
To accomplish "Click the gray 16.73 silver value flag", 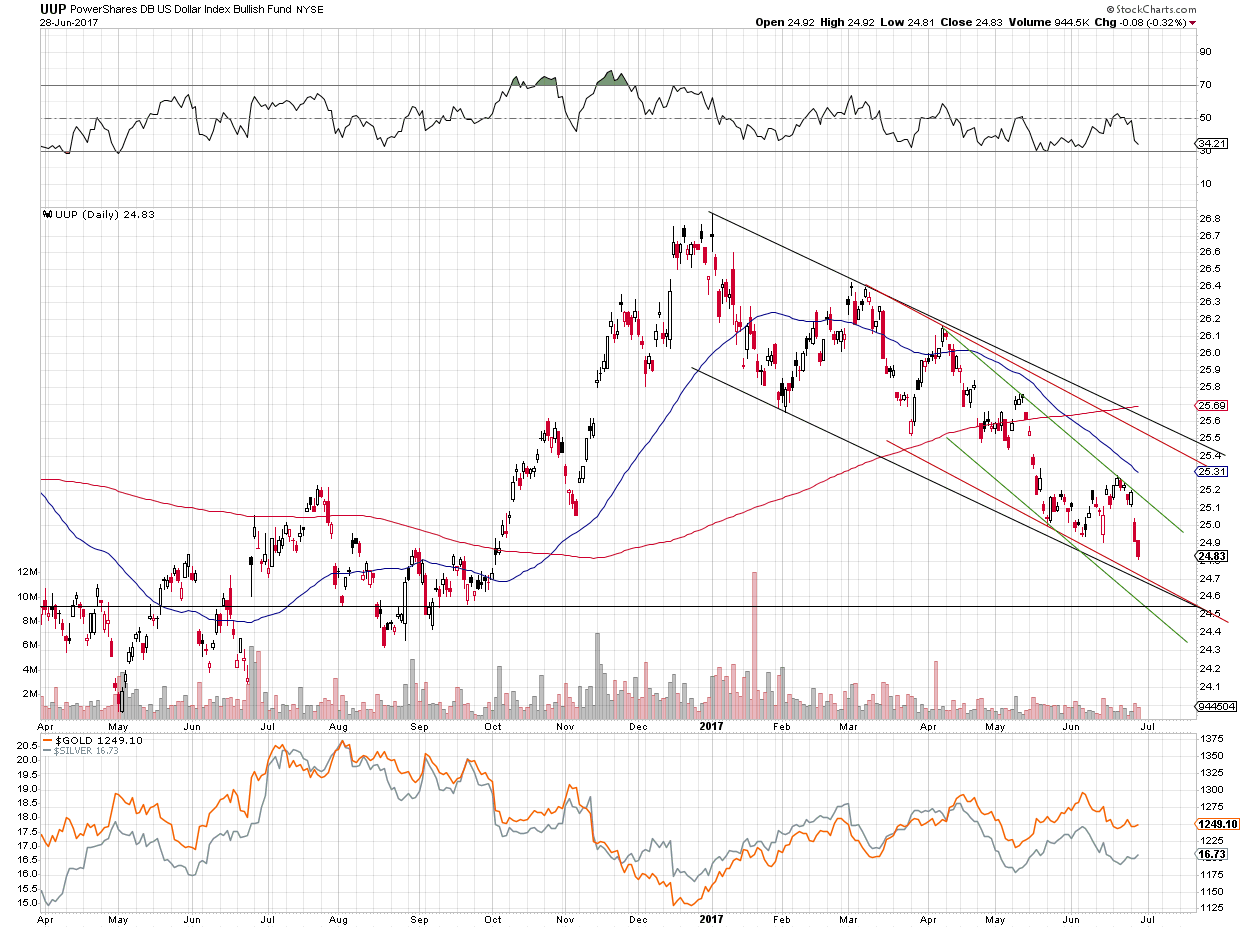I will click(x=1210, y=855).
